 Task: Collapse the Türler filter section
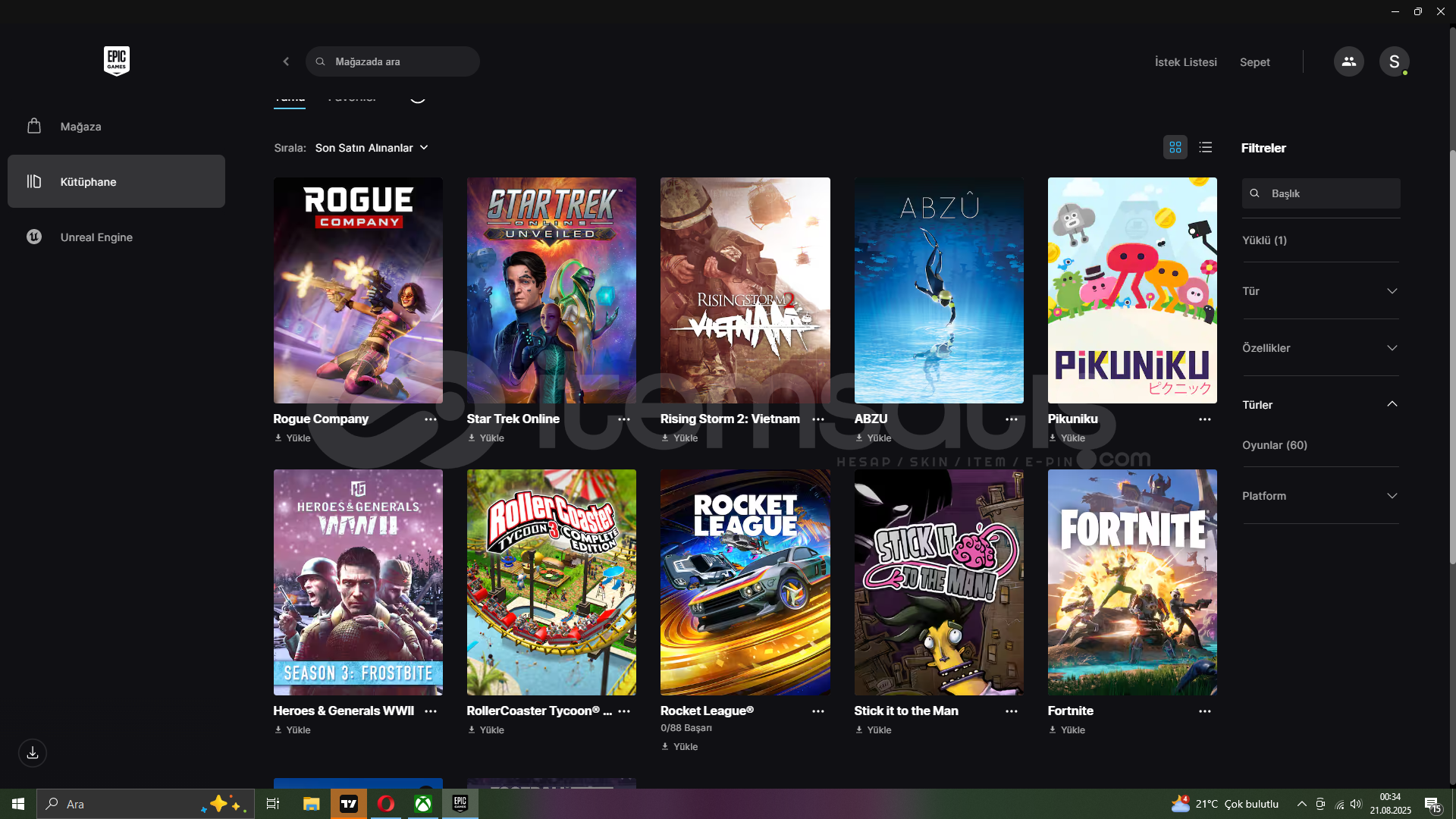click(x=1321, y=404)
